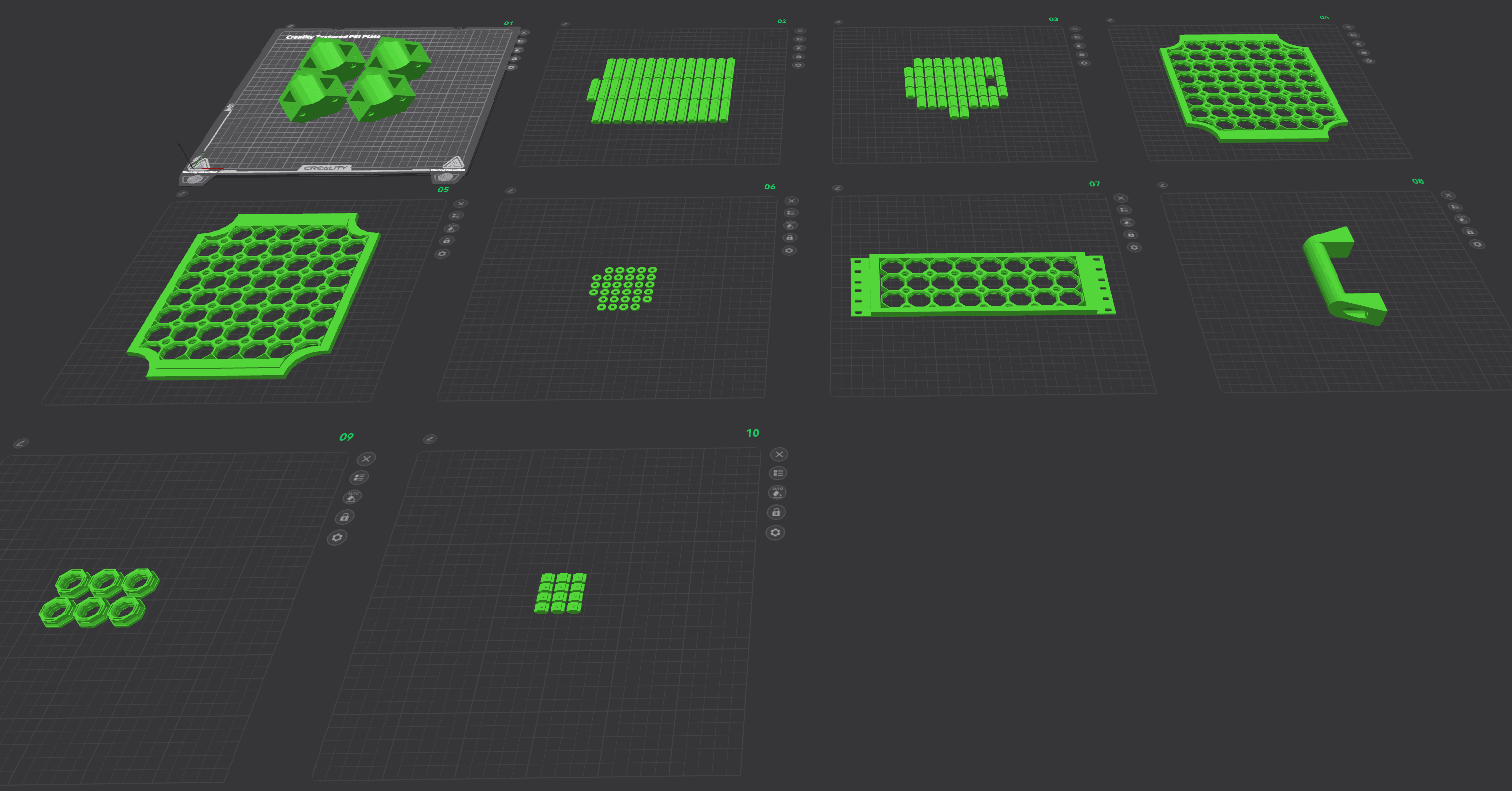Open plate 06 settings gear
Viewport: 1512px width, 791px height.
pyautogui.click(x=789, y=251)
